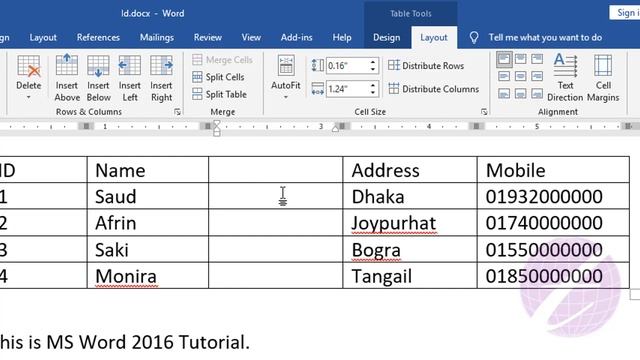Select Align Bottom Right alignment
The image size is (640, 360).
click(537, 94)
